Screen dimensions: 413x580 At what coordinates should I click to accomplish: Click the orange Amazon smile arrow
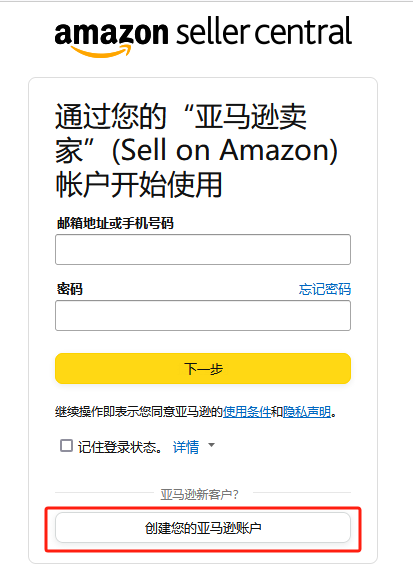click(x=101, y=51)
